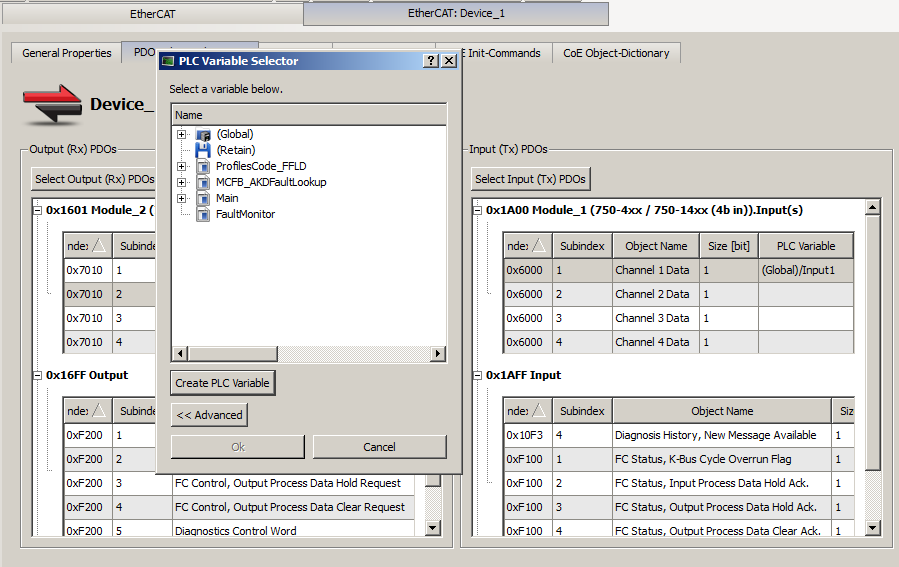899x567 pixels.
Task: Click the Create PLC Variable button
Action: [x=222, y=383]
